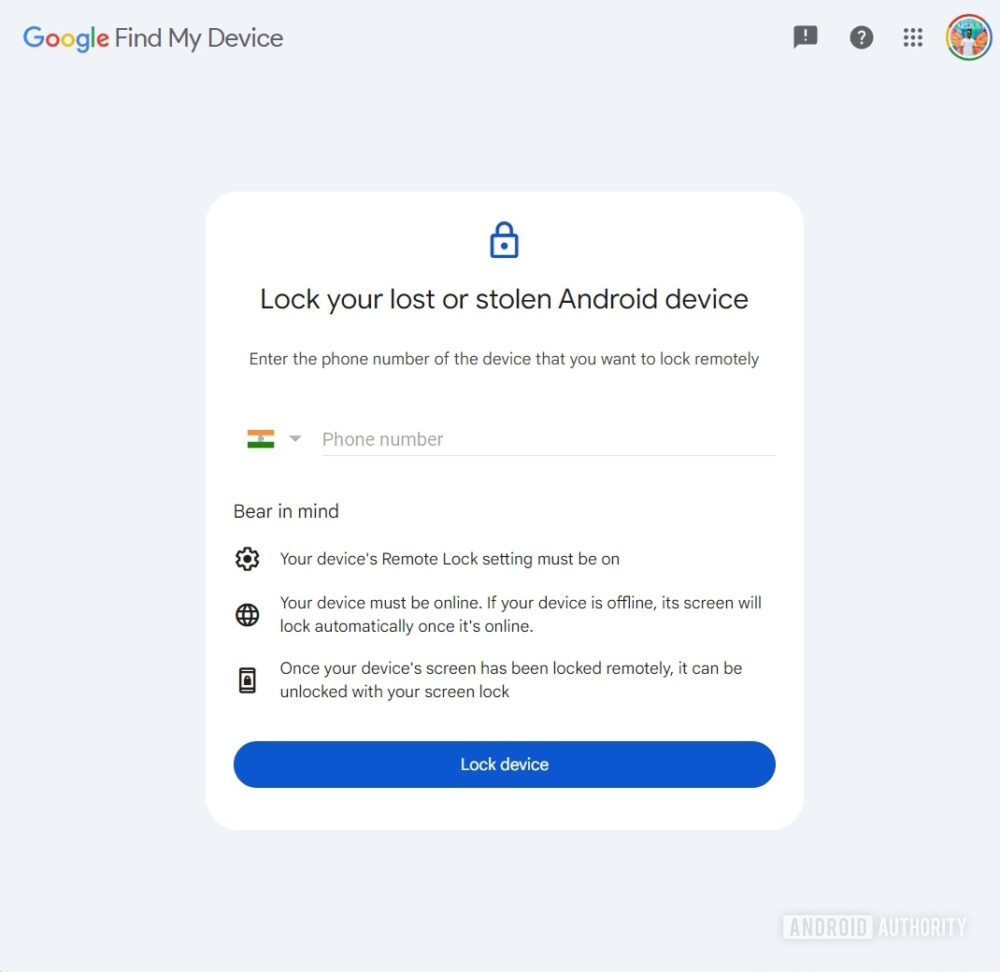Screen dimensions: 1000x972
Task: Click the globe online icon
Action: [x=247, y=615]
